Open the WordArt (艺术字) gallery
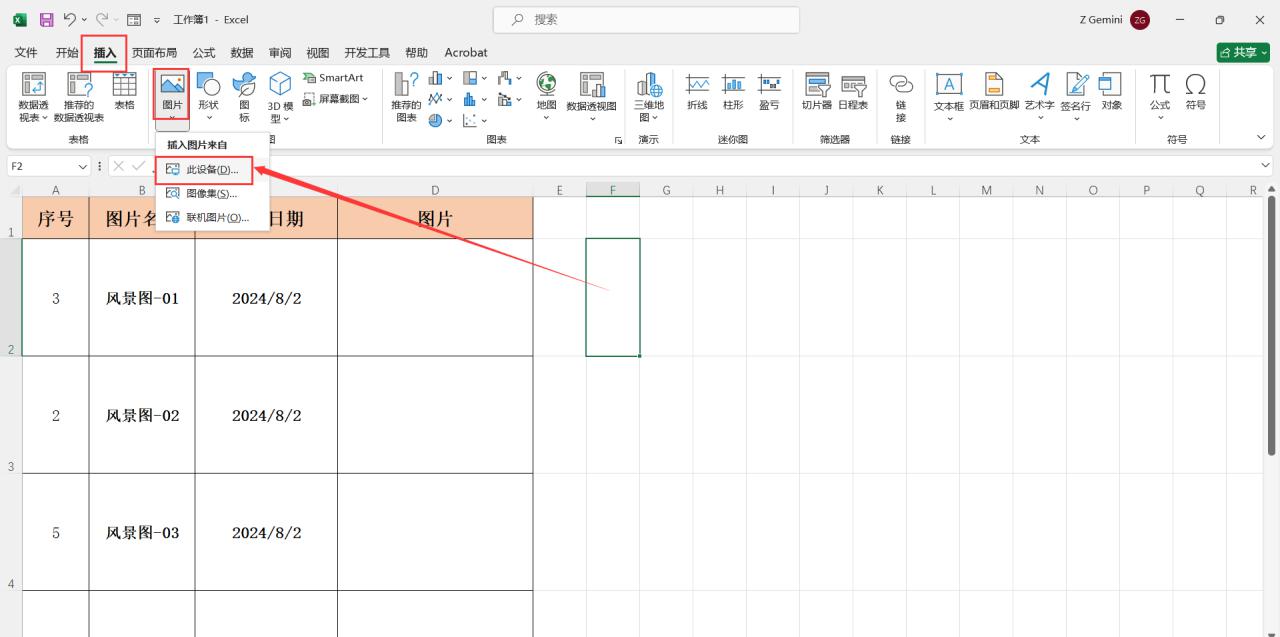Screen dimensions: 1280x637 click(1040, 97)
